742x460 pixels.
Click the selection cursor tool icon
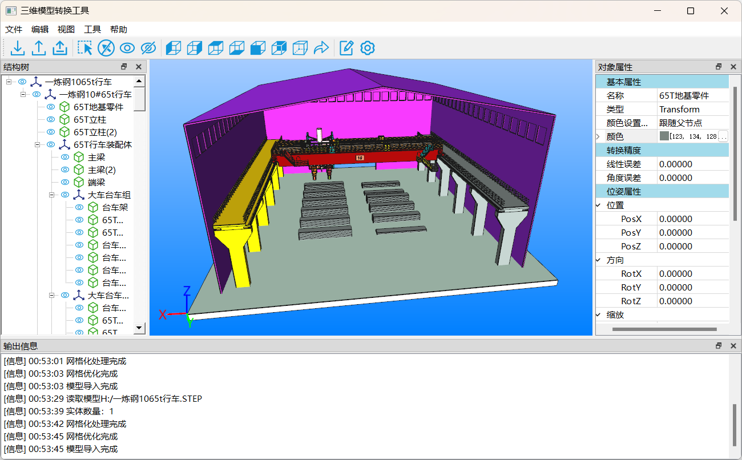click(x=85, y=48)
